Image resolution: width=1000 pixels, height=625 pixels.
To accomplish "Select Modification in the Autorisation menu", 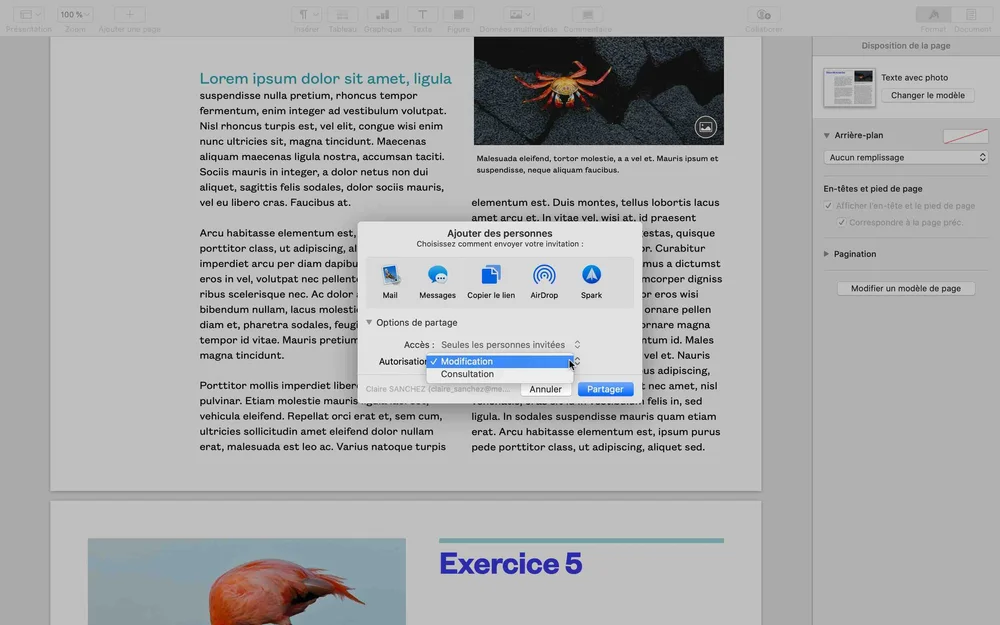I will point(500,362).
